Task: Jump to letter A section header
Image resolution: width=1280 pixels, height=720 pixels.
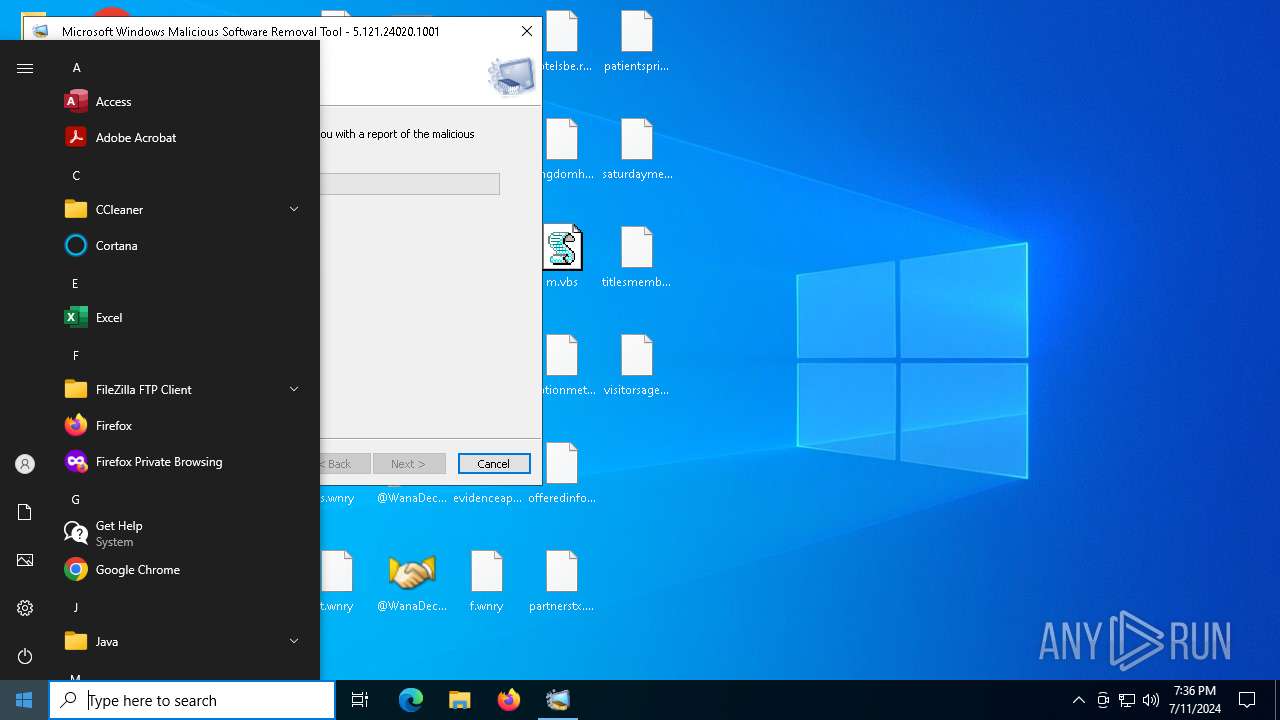Action: pyautogui.click(x=76, y=67)
